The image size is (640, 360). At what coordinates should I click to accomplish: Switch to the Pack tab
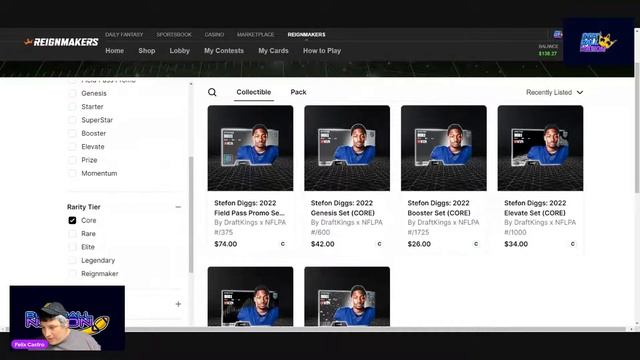pos(298,92)
